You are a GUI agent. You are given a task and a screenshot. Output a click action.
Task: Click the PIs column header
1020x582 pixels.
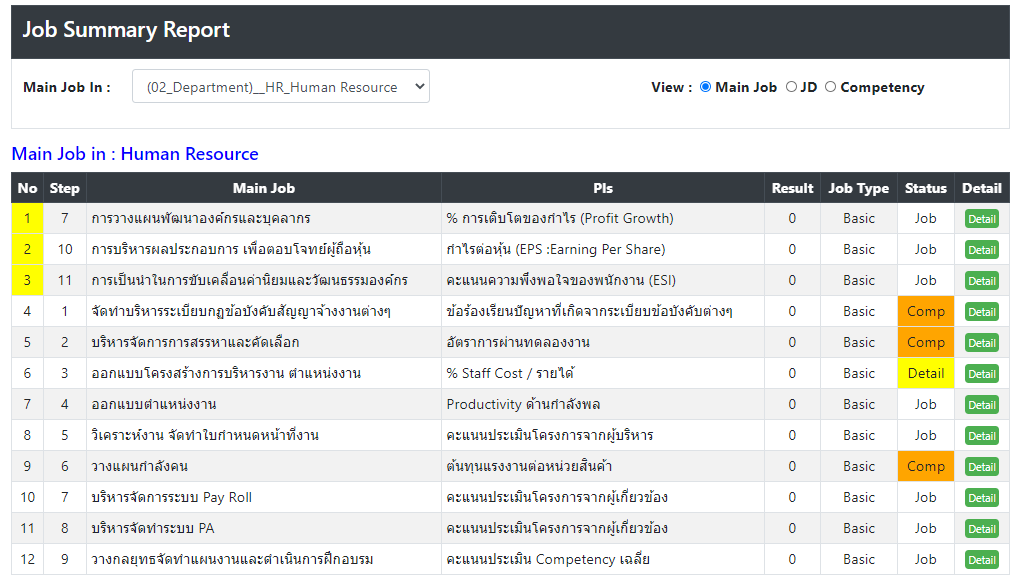tap(602, 188)
